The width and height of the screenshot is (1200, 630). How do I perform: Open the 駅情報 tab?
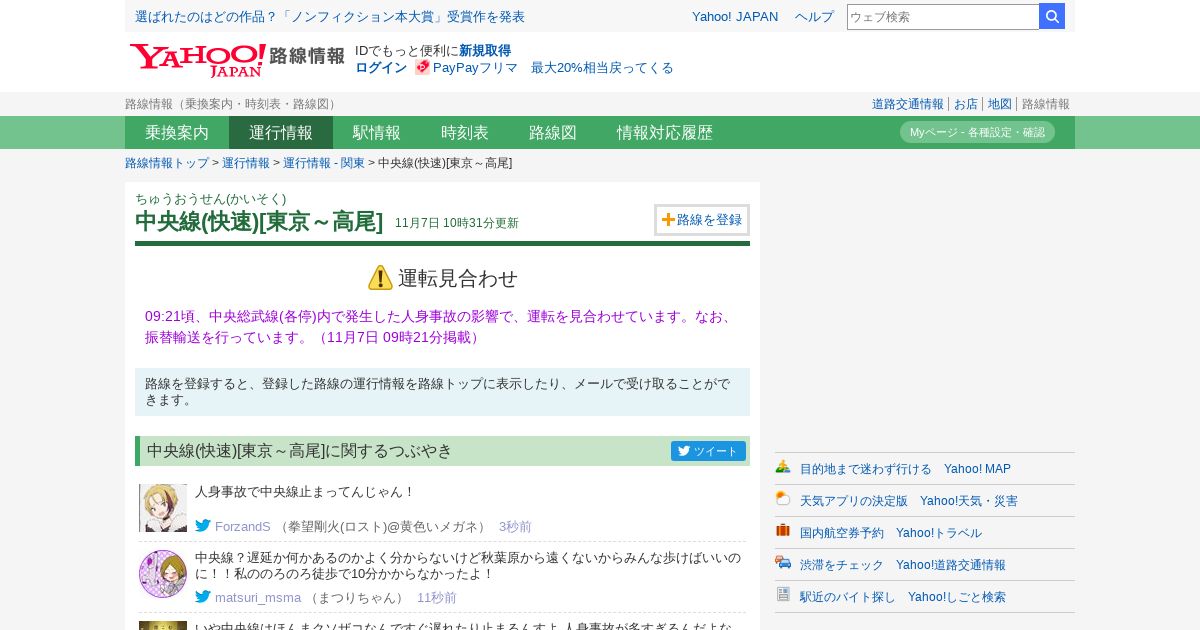377,132
